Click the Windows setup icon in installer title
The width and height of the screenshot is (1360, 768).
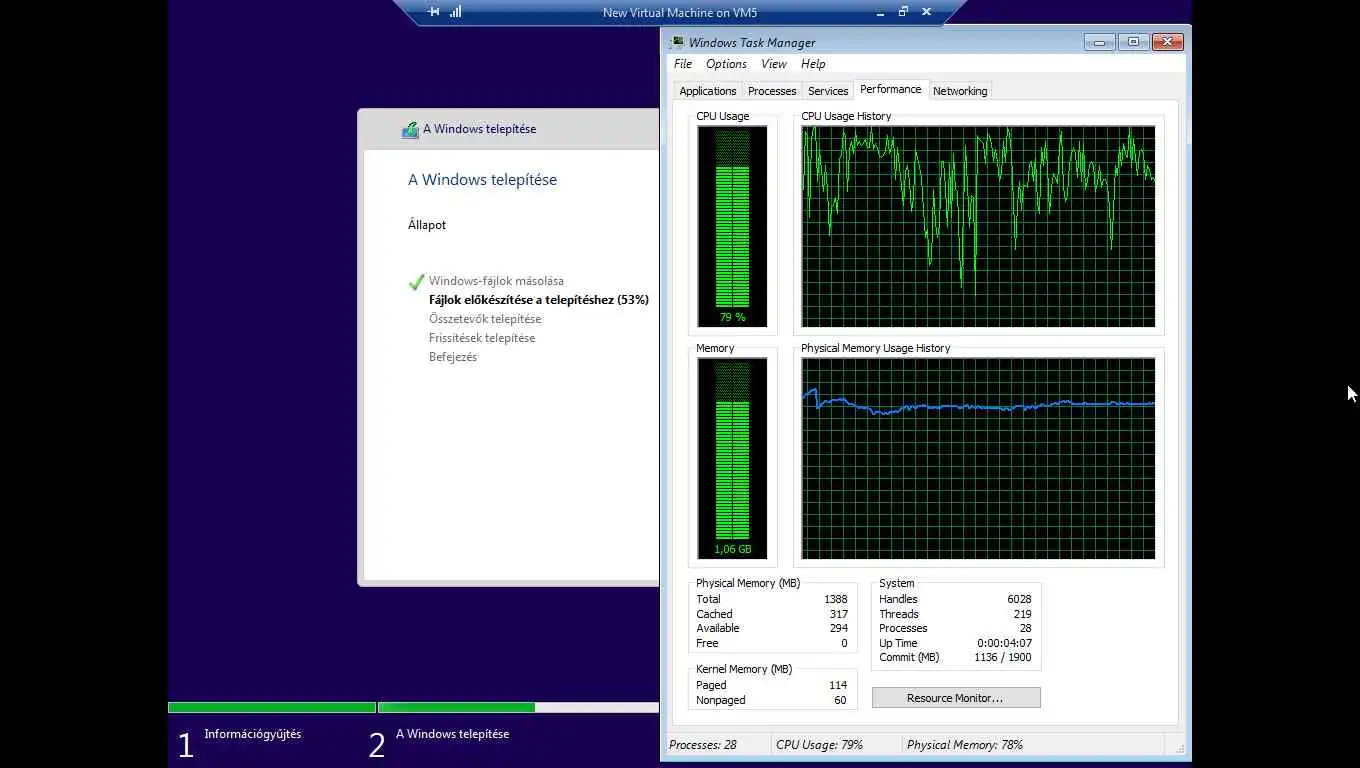point(410,129)
